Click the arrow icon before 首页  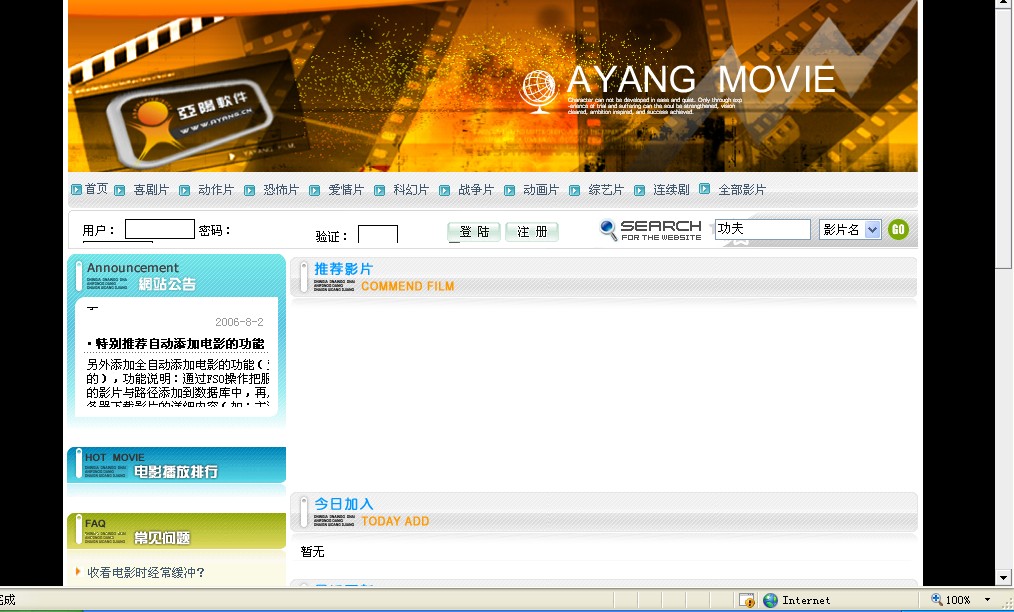[x=76, y=190]
